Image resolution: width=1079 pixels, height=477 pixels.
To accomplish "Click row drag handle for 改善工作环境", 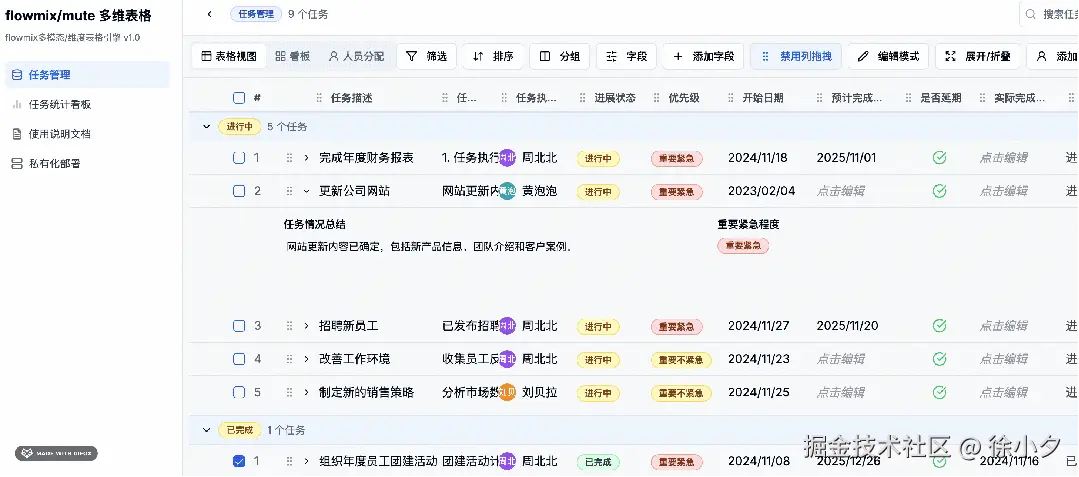I will pos(289,359).
